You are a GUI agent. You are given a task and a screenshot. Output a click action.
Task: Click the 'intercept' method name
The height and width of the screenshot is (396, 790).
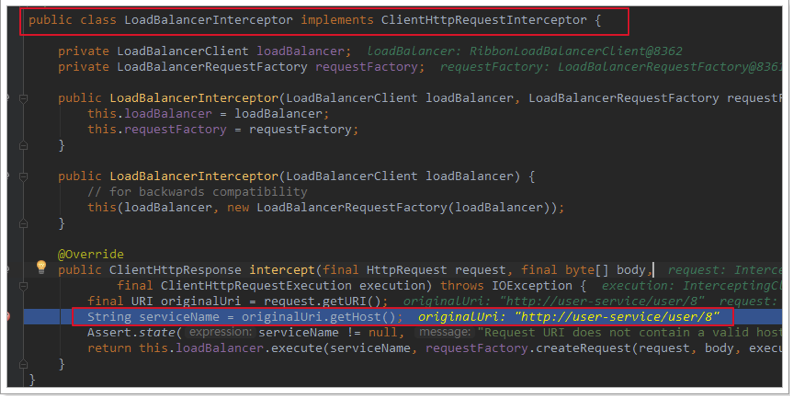tap(282, 270)
